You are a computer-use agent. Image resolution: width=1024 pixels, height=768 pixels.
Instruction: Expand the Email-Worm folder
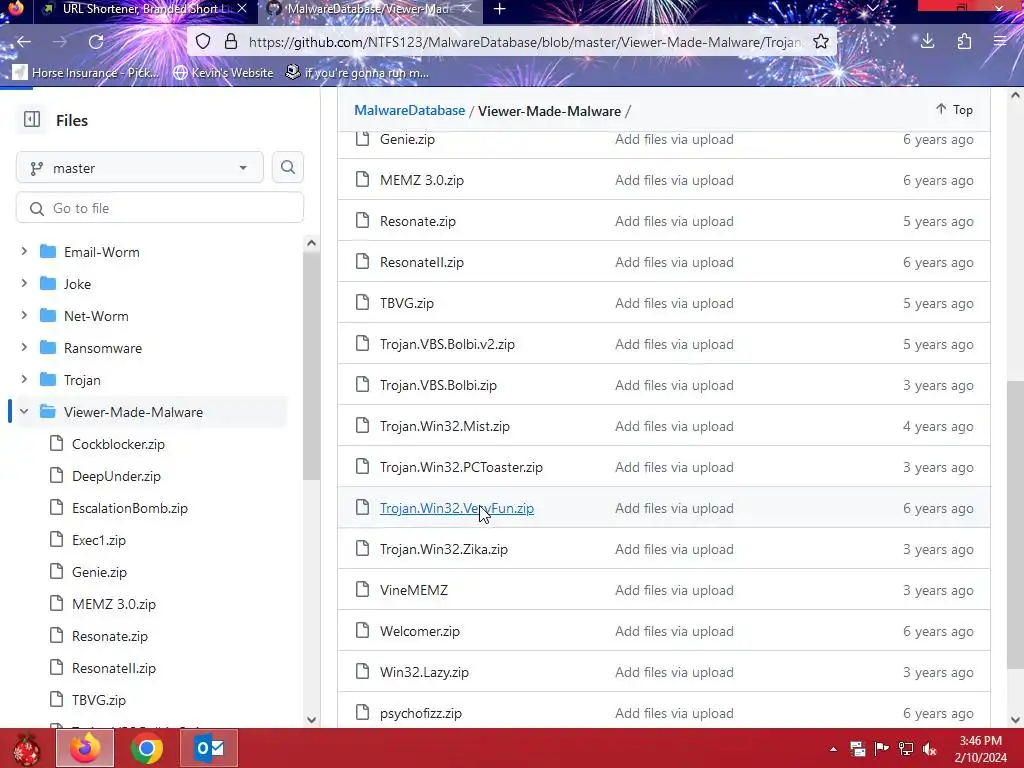tap(24, 251)
